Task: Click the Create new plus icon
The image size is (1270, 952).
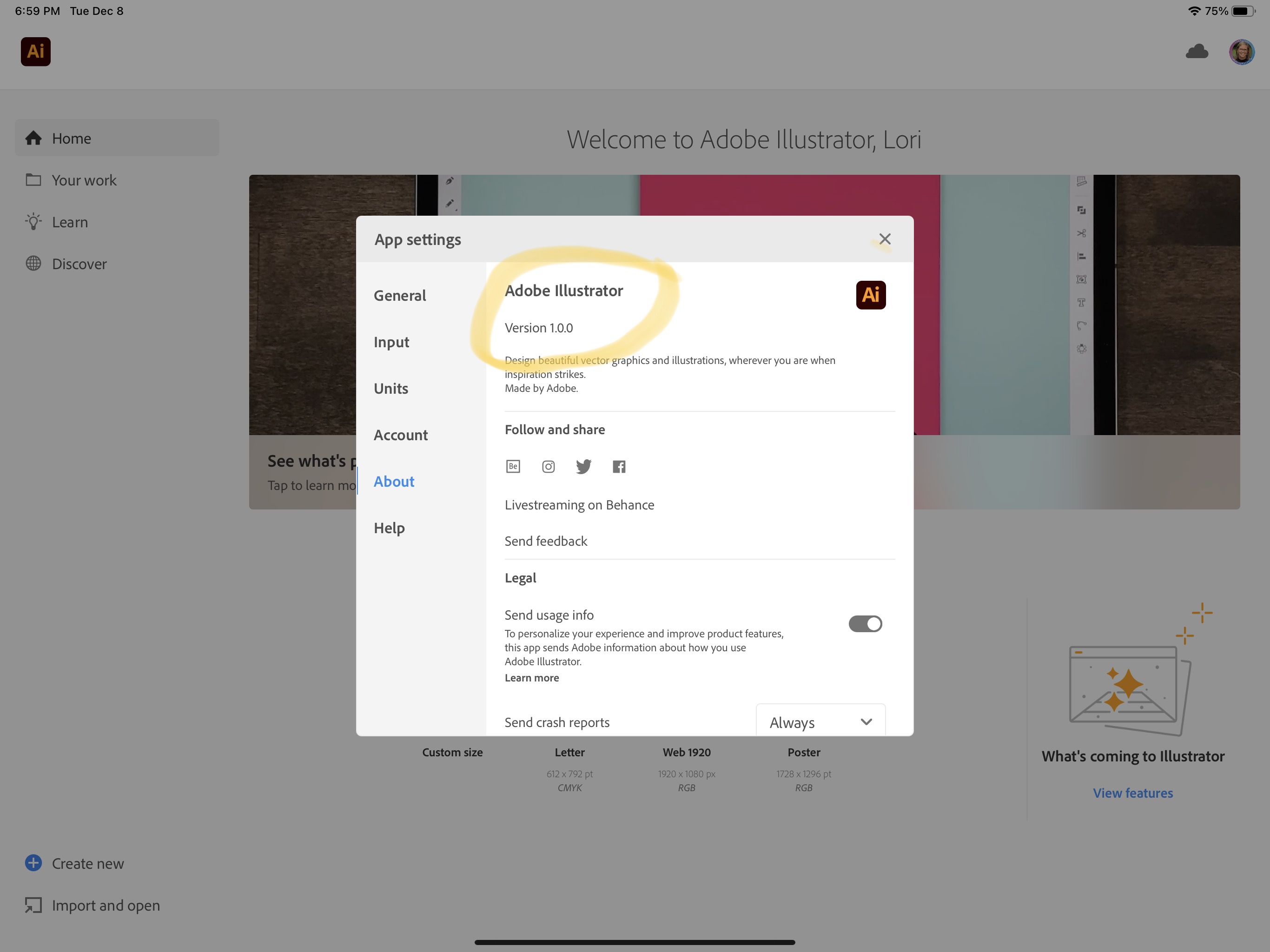Action: pyautogui.click(x=33, y=863)
